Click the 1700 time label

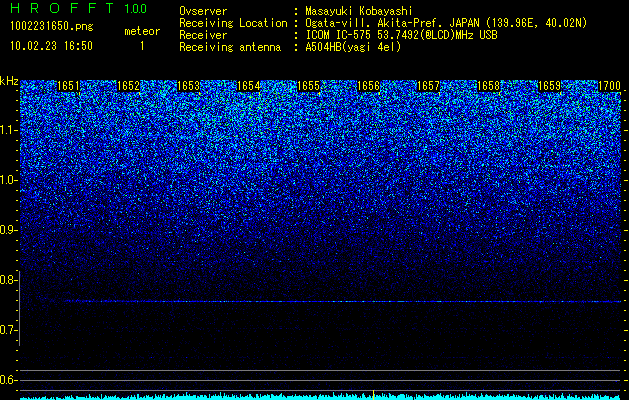click(609, 86)
